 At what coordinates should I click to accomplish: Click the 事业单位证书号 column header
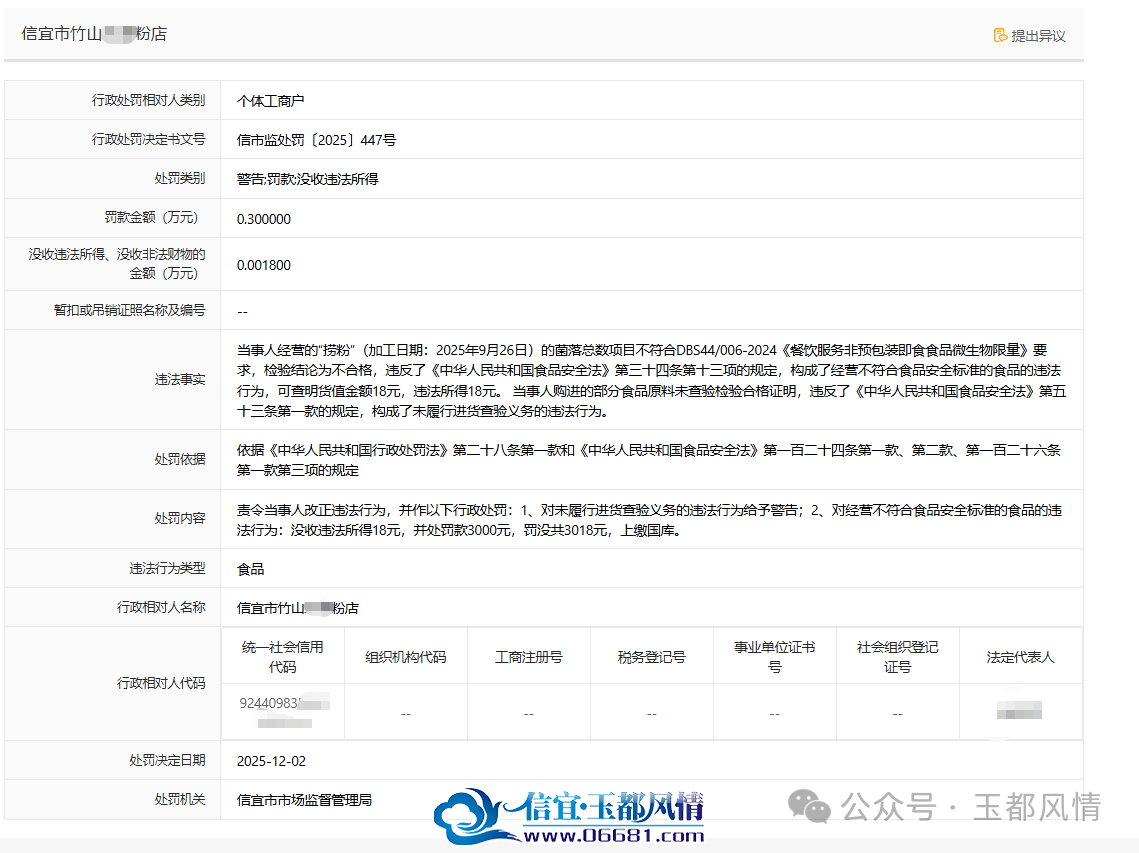pos(774,657)
